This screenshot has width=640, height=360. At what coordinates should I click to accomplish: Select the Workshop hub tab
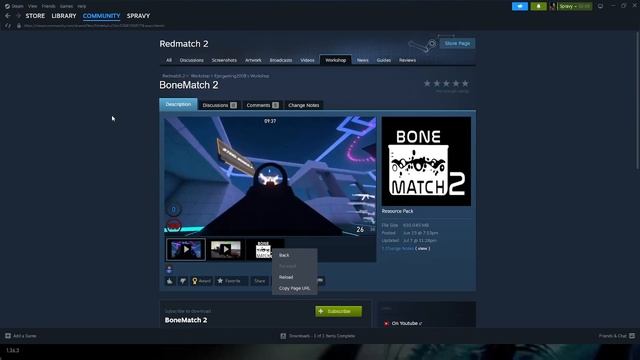(x=336, y=60)
